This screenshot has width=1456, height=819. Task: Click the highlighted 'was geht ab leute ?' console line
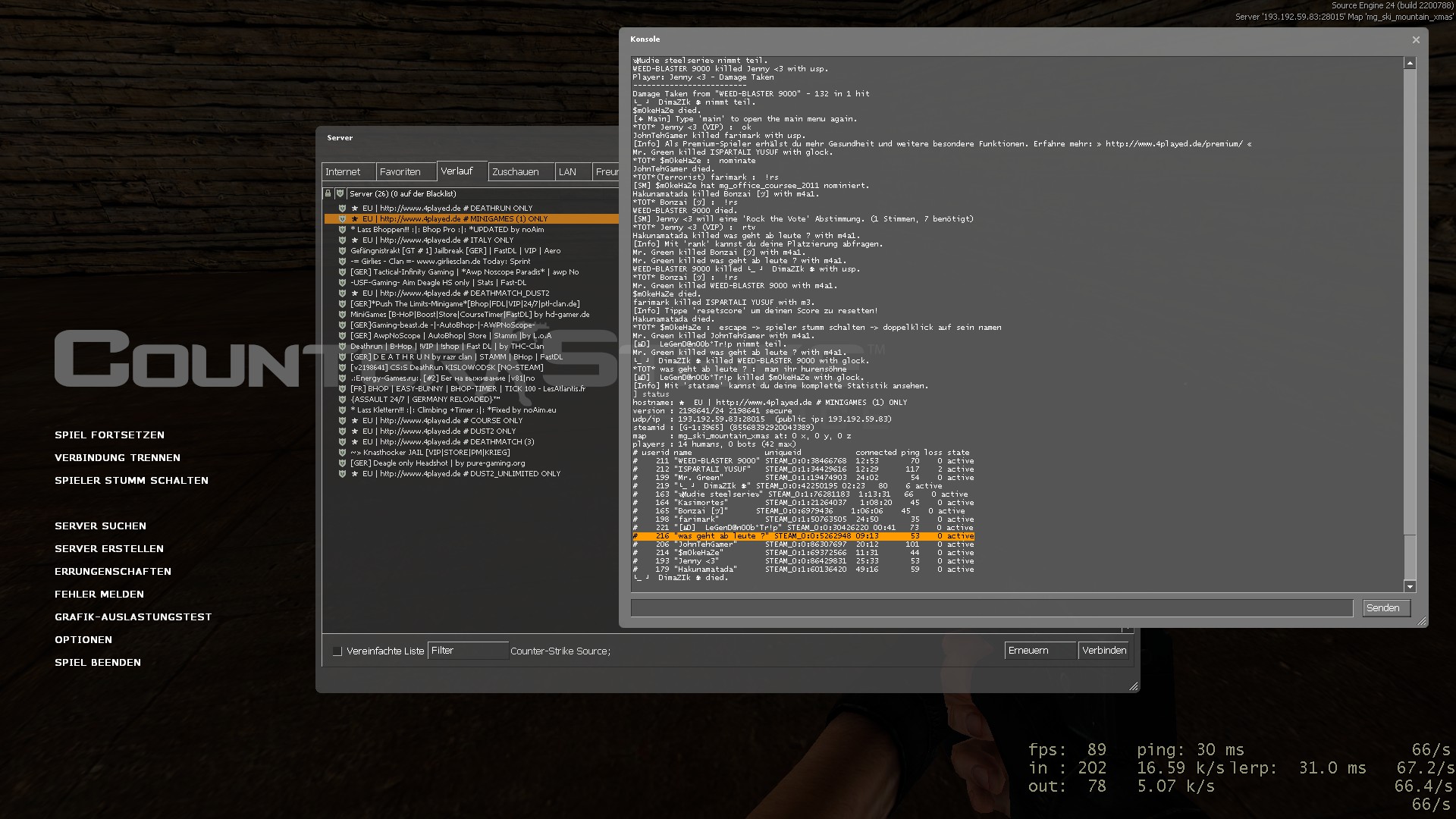(803, 536)
